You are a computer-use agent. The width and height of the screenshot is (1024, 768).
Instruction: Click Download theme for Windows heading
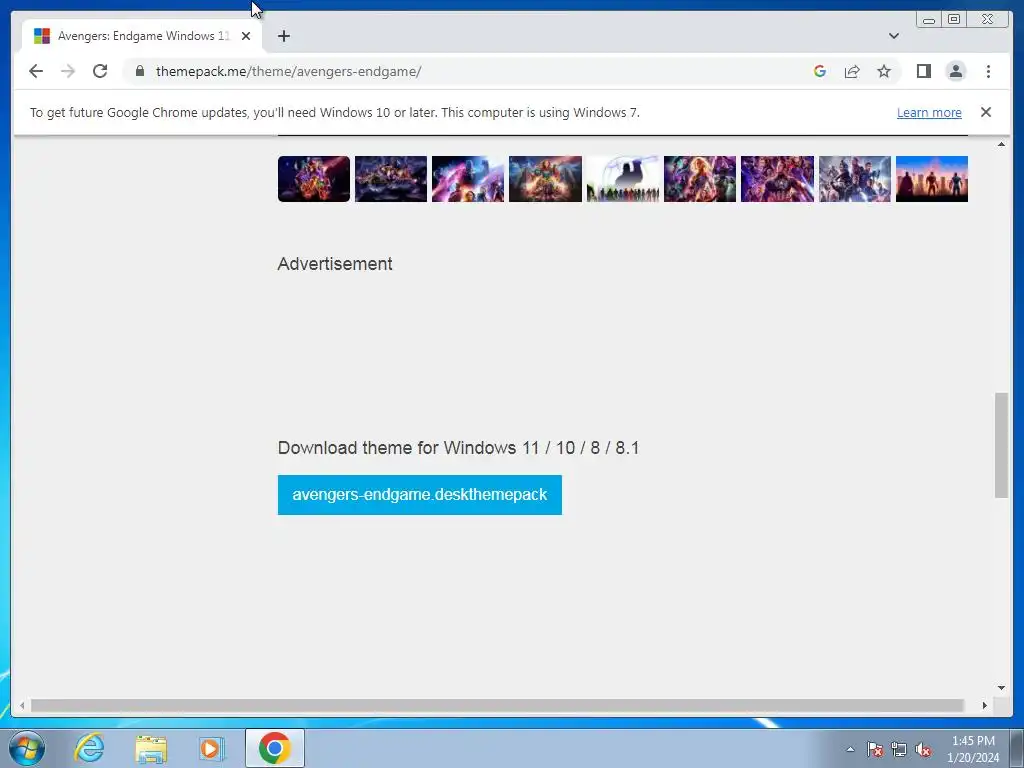(x=458, y=448)
